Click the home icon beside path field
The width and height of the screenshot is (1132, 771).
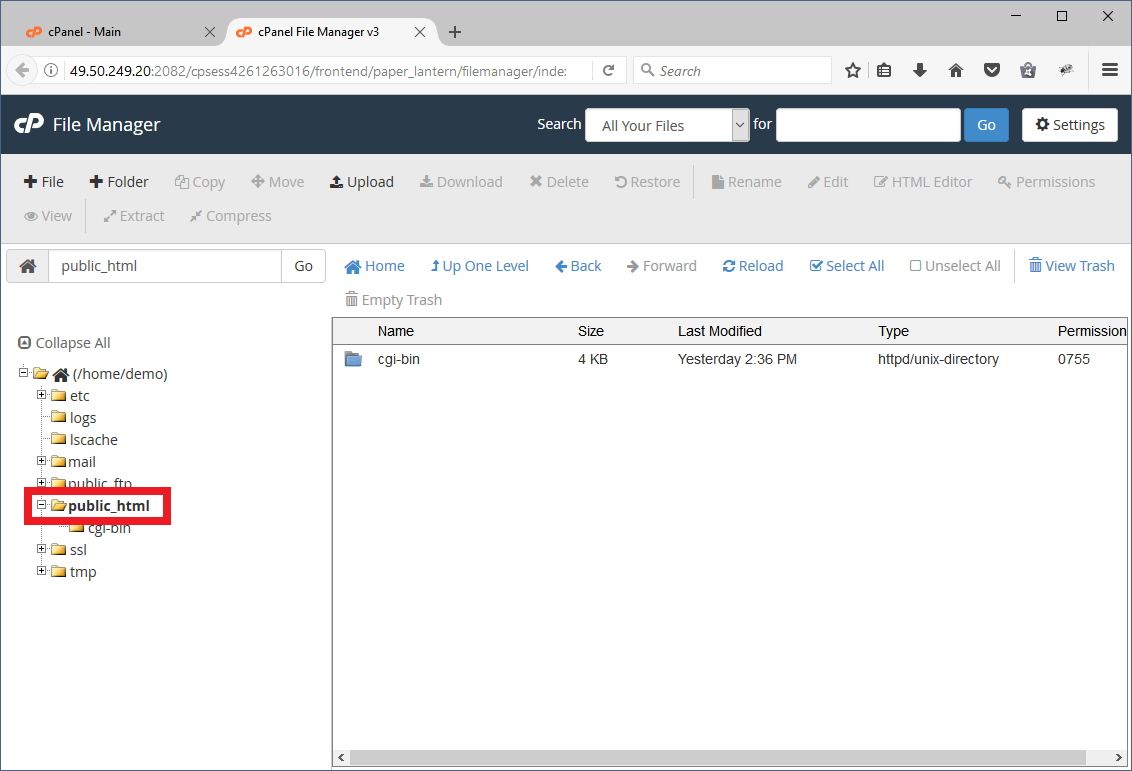(28, 266)
